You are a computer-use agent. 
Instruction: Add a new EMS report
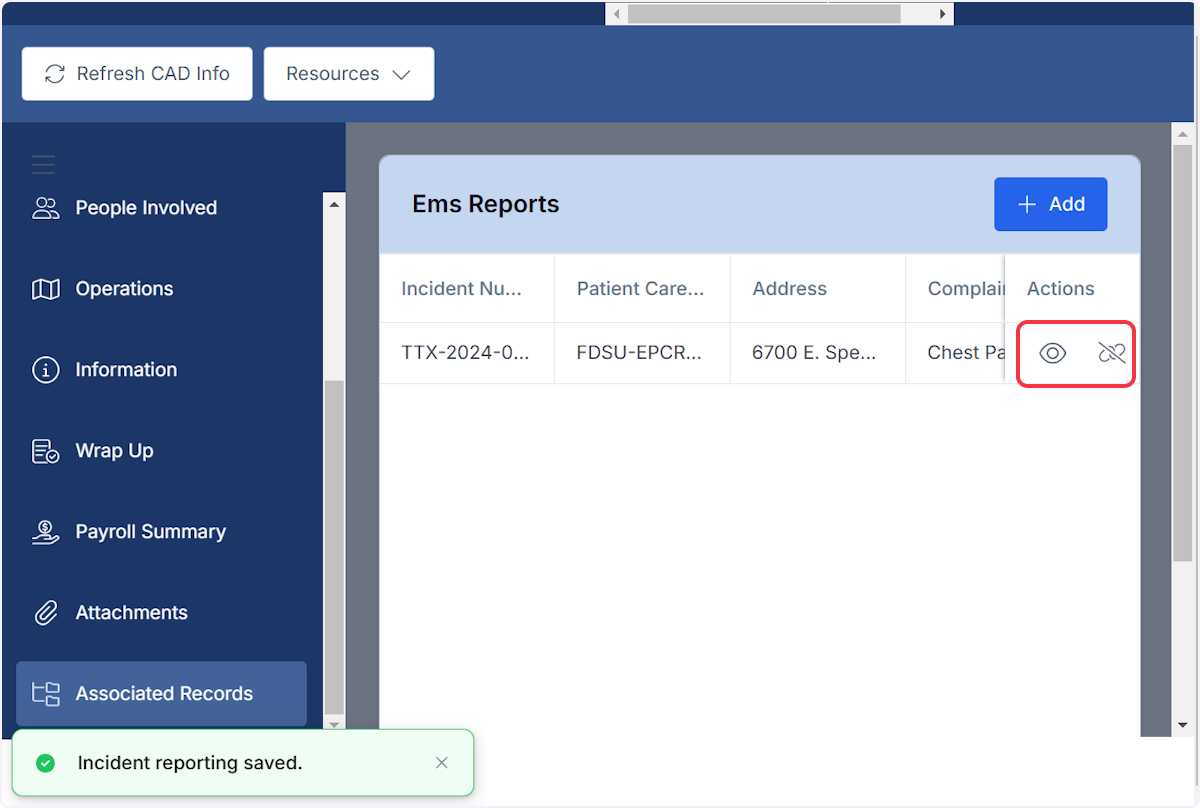1050,204
